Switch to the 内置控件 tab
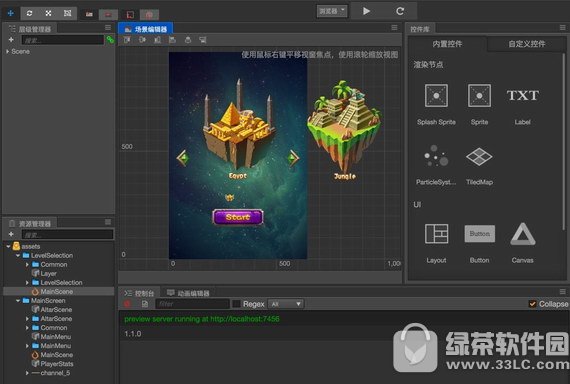This screenshot has width=570, height=384. (x=447, y=44)
